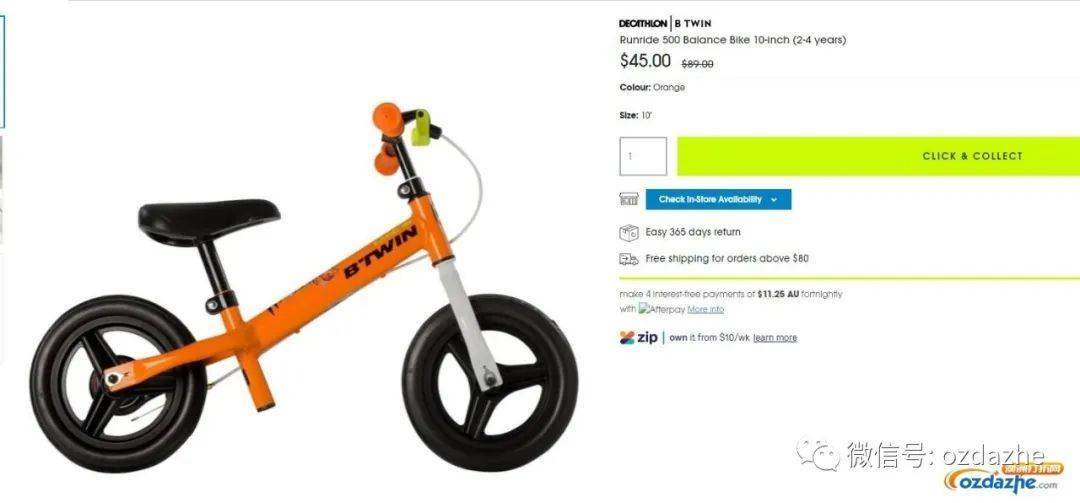Click the Afterpay logo image

(661, 309)
